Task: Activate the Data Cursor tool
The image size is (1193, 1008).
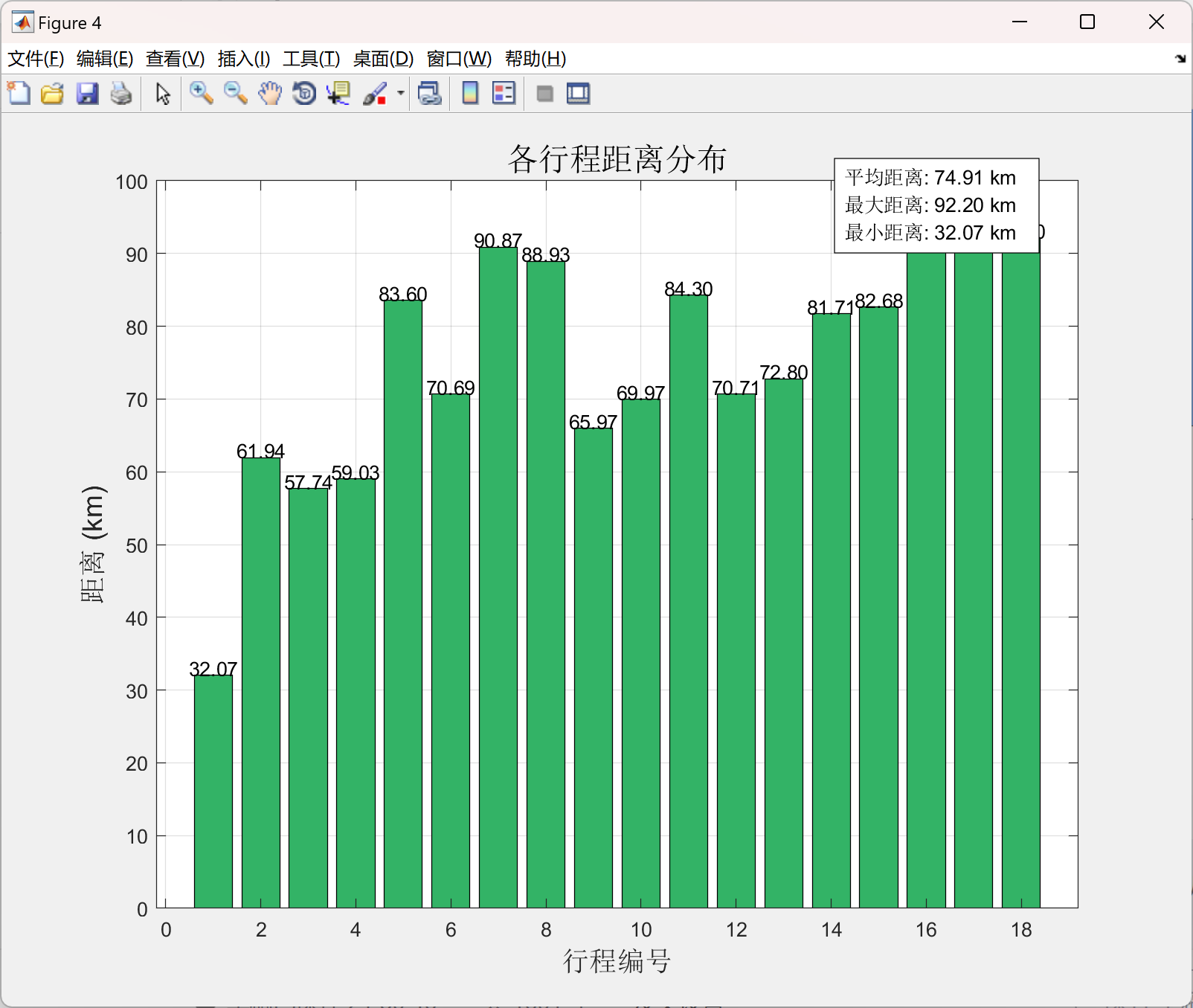Action: click(x=338, y=94)
